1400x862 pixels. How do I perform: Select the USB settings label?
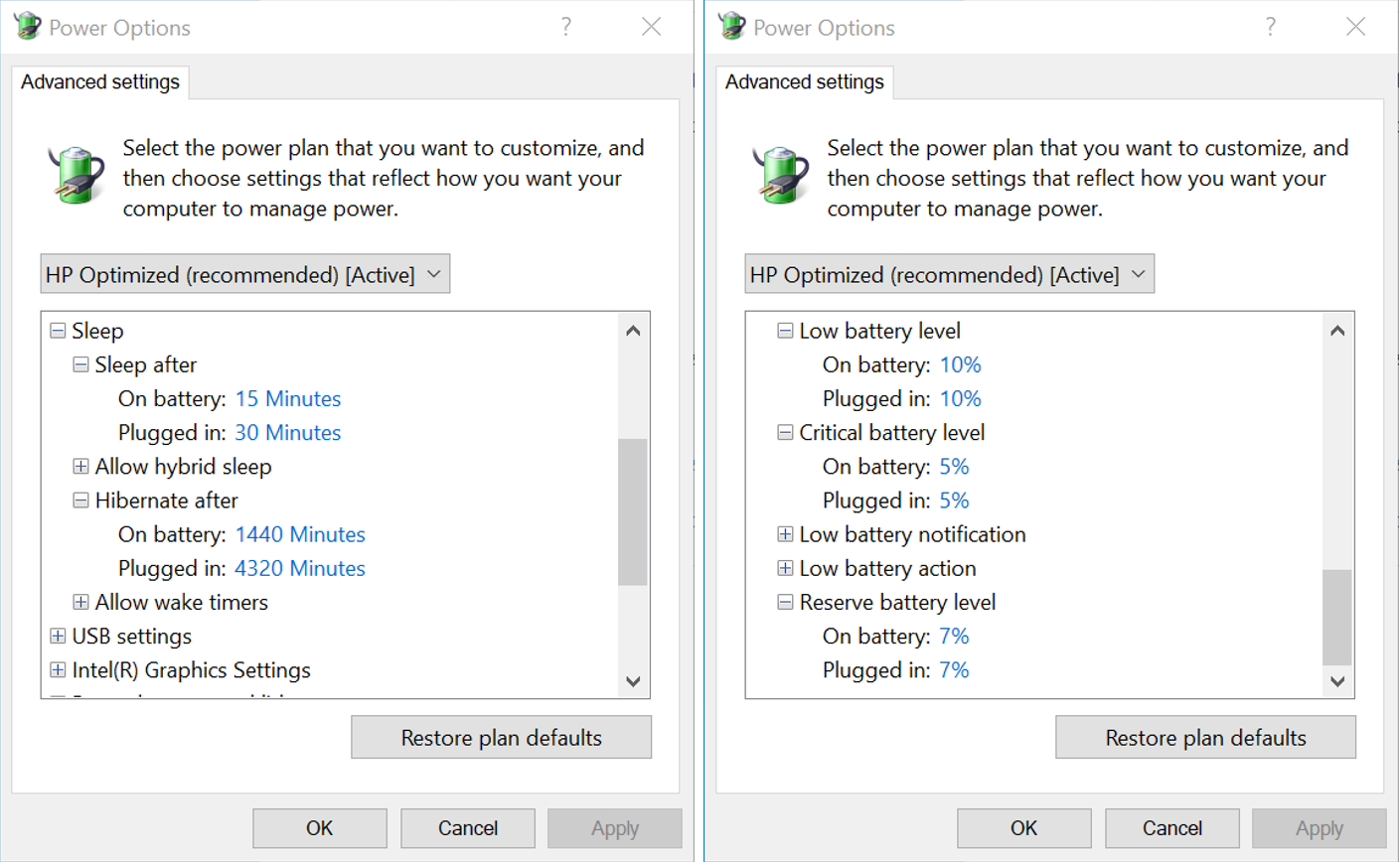(x=132, y=636)
